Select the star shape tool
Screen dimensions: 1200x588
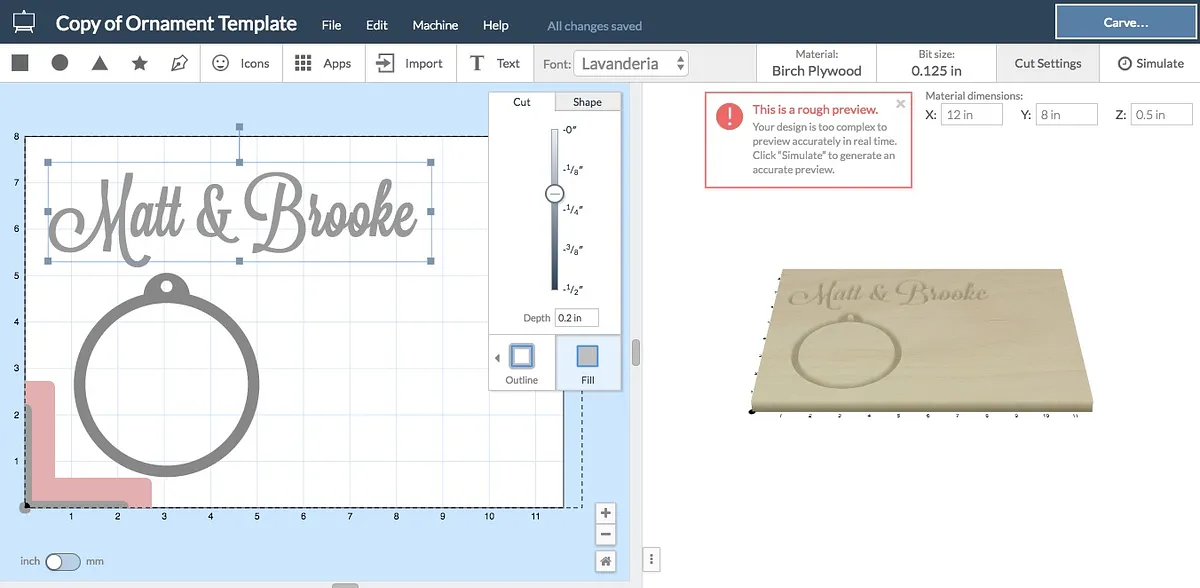tap(140, 63)
